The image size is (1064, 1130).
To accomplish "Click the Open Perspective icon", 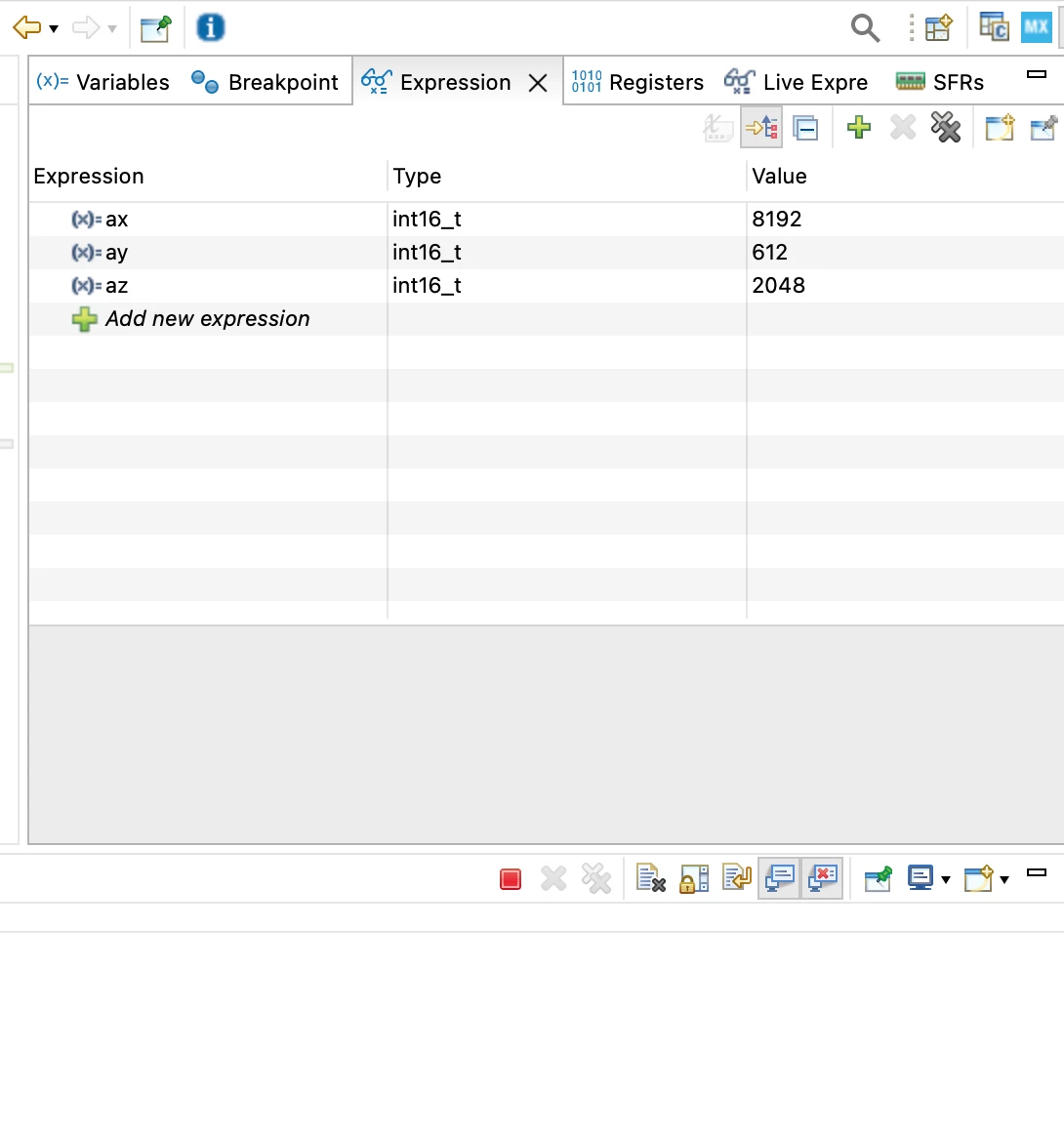I will click(939, 28).
